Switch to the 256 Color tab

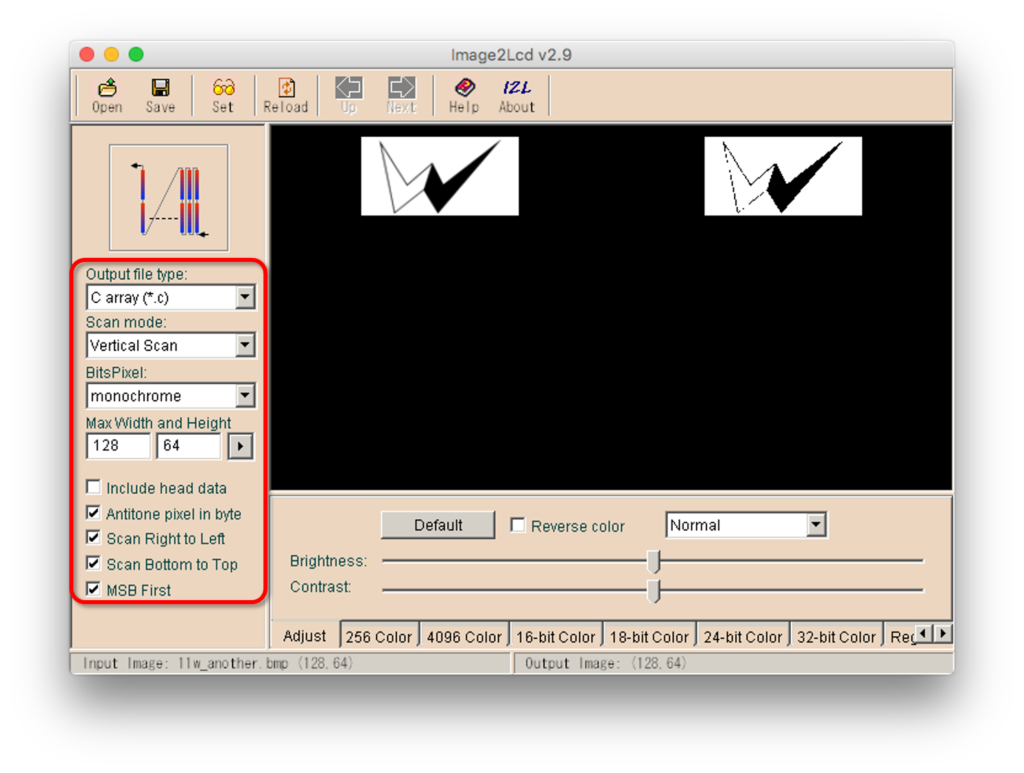(379, 637)
